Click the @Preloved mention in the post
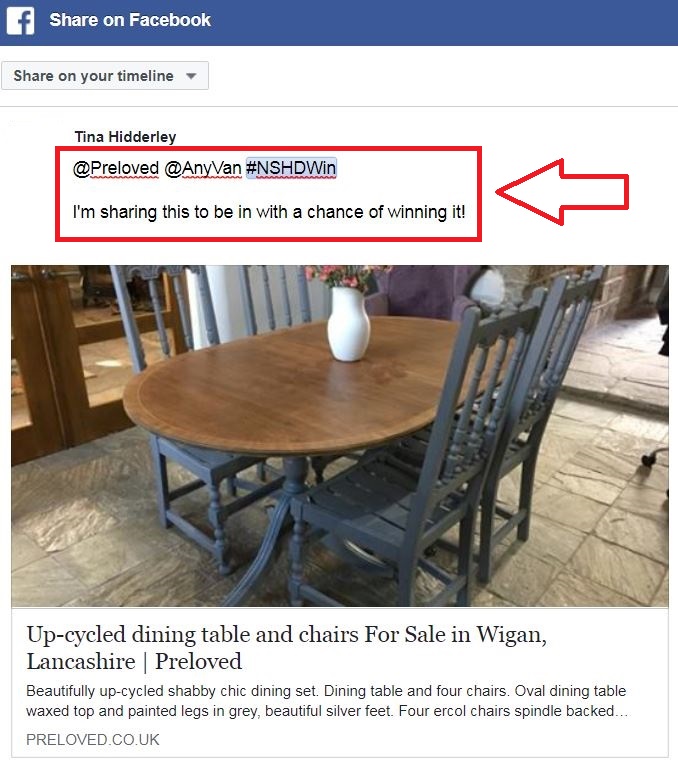The width and height of the screenshot is (678, 776). pyautogui.click(x=116, y=168)
